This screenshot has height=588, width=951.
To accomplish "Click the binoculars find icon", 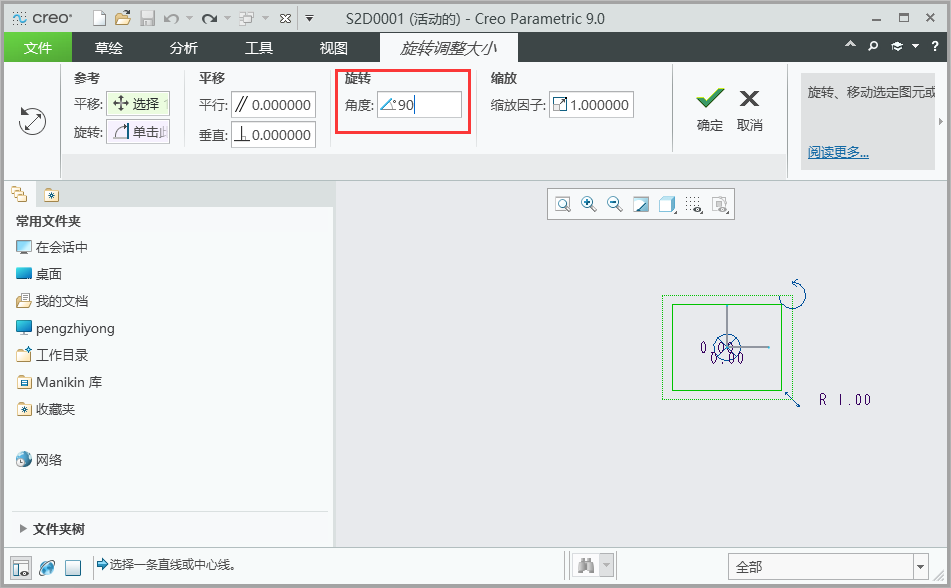I will [586, 566].
